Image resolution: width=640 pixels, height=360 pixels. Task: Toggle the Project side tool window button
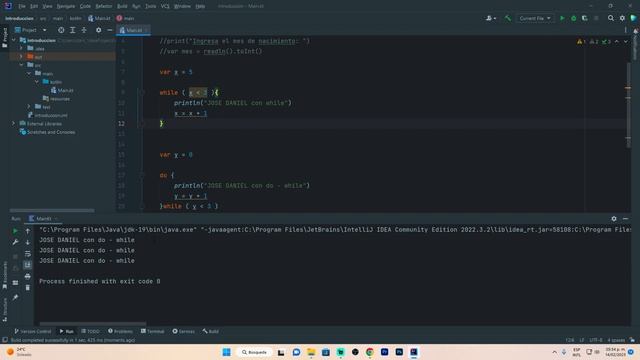(4, 38)
